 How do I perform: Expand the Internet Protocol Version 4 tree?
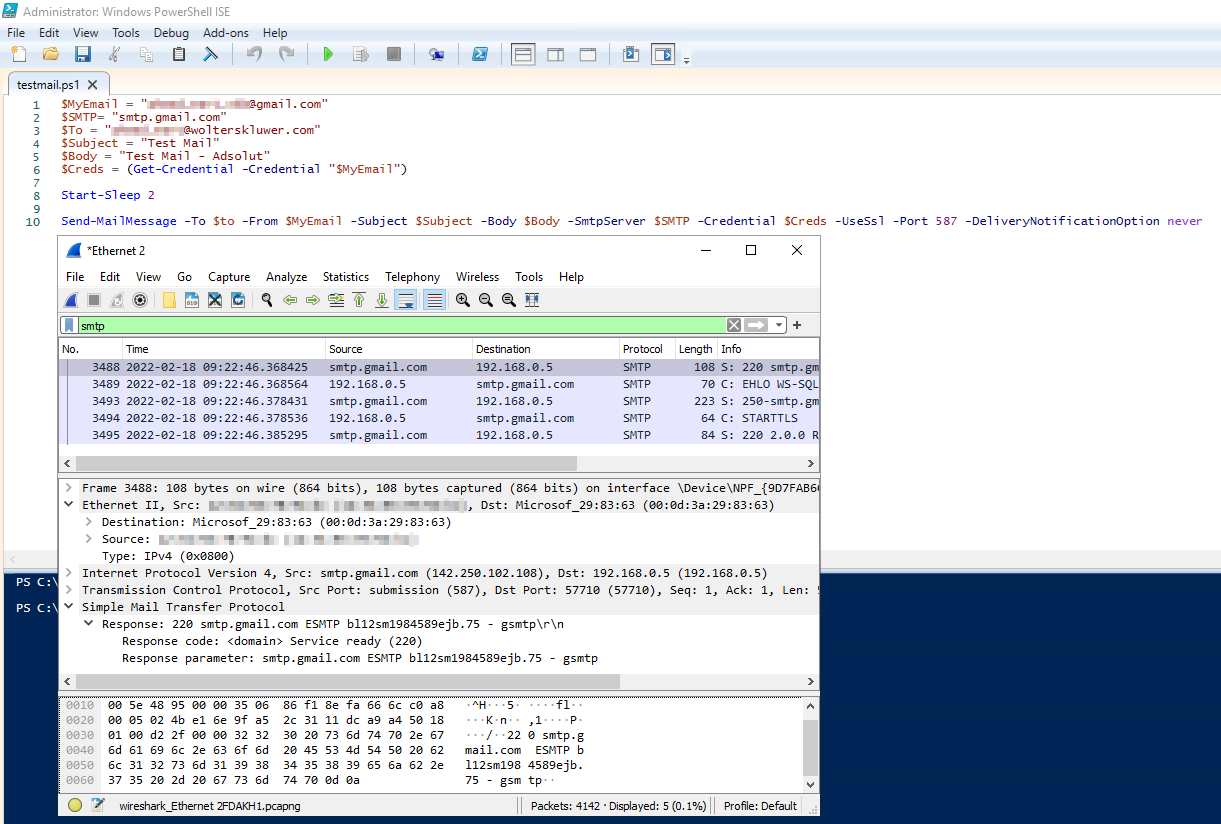click(x=68, y=573)
